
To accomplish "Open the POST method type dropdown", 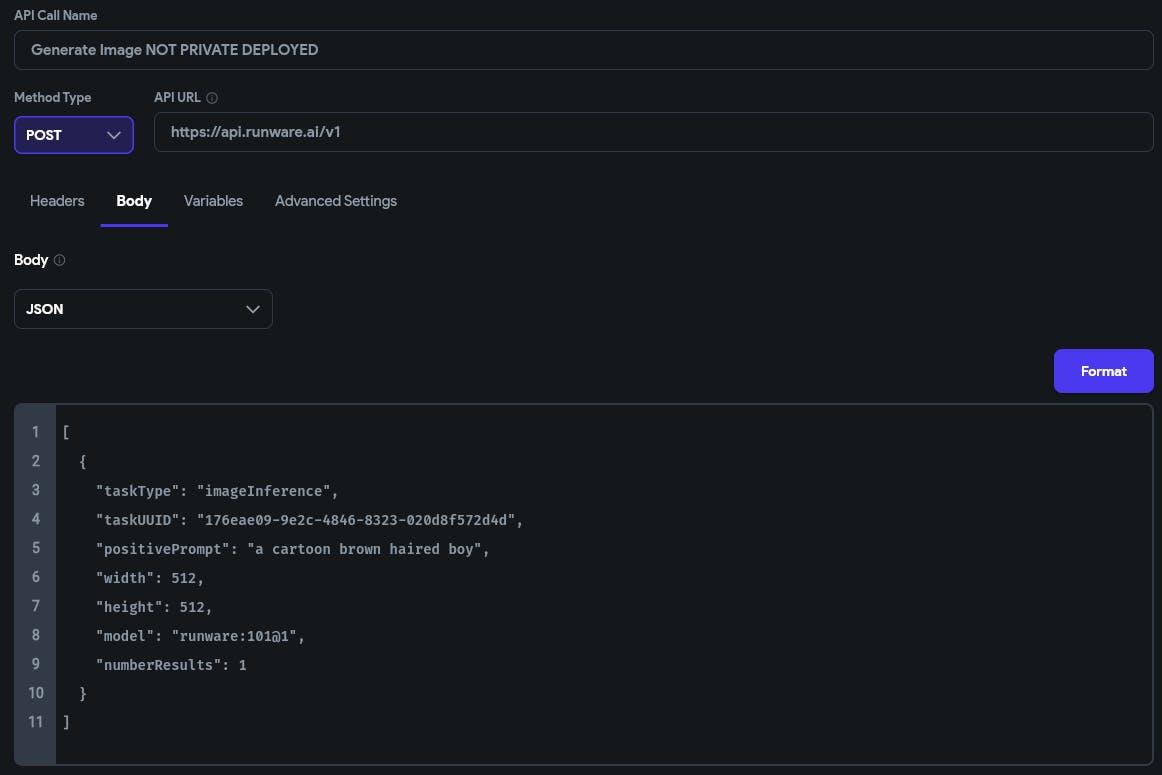I will pos(73,135).
